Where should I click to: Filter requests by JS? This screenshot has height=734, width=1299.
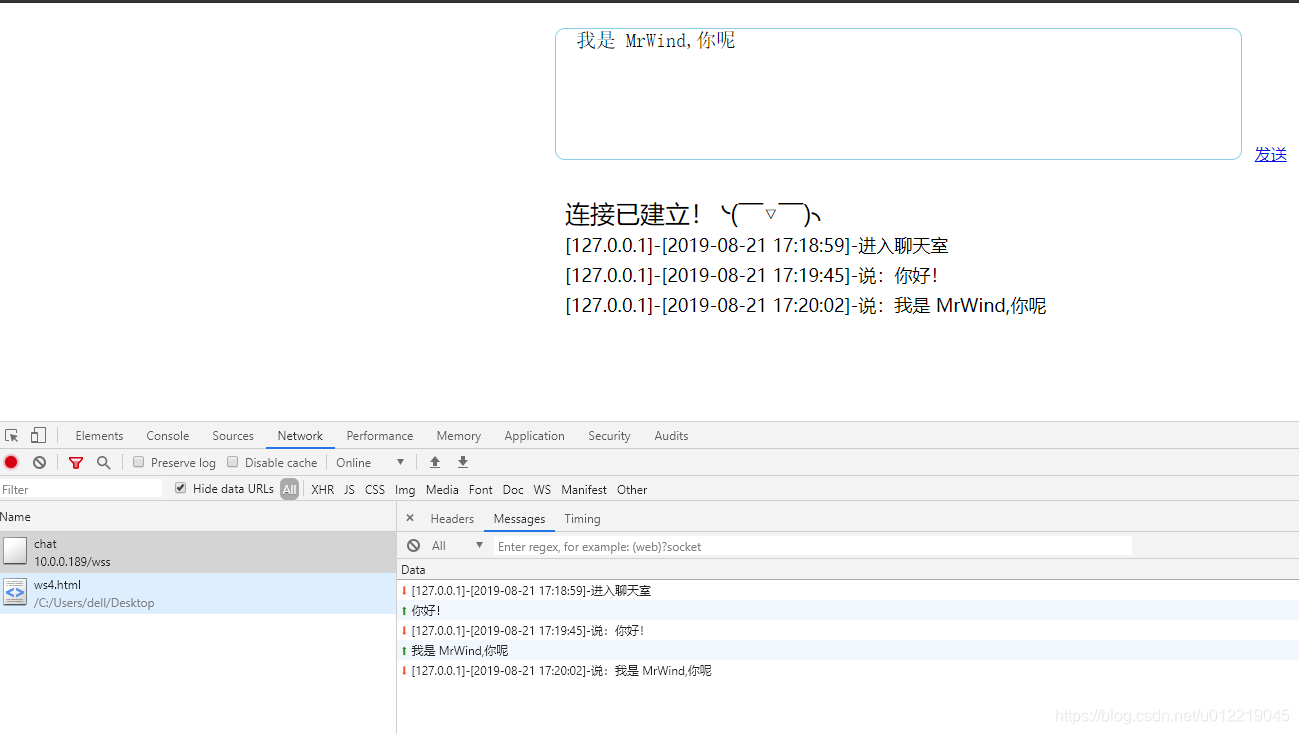(x=349, y=489)
